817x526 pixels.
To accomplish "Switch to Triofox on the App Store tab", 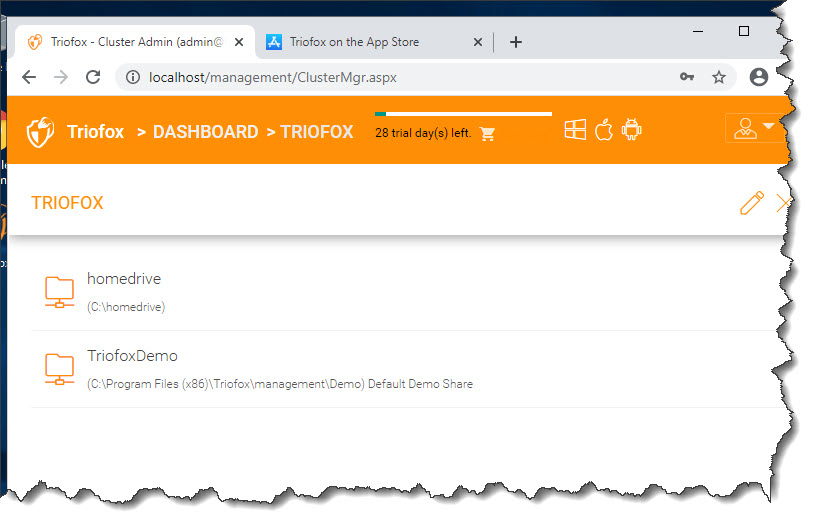I will tap(373, 42).
